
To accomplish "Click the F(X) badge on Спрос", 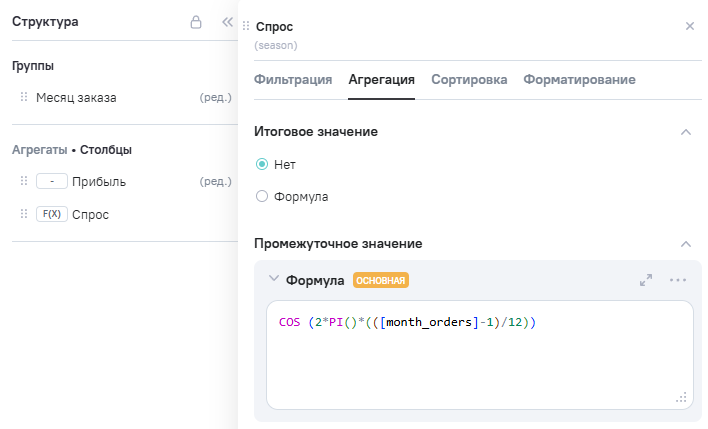I will pyautogui.click(x=50, y=214).
